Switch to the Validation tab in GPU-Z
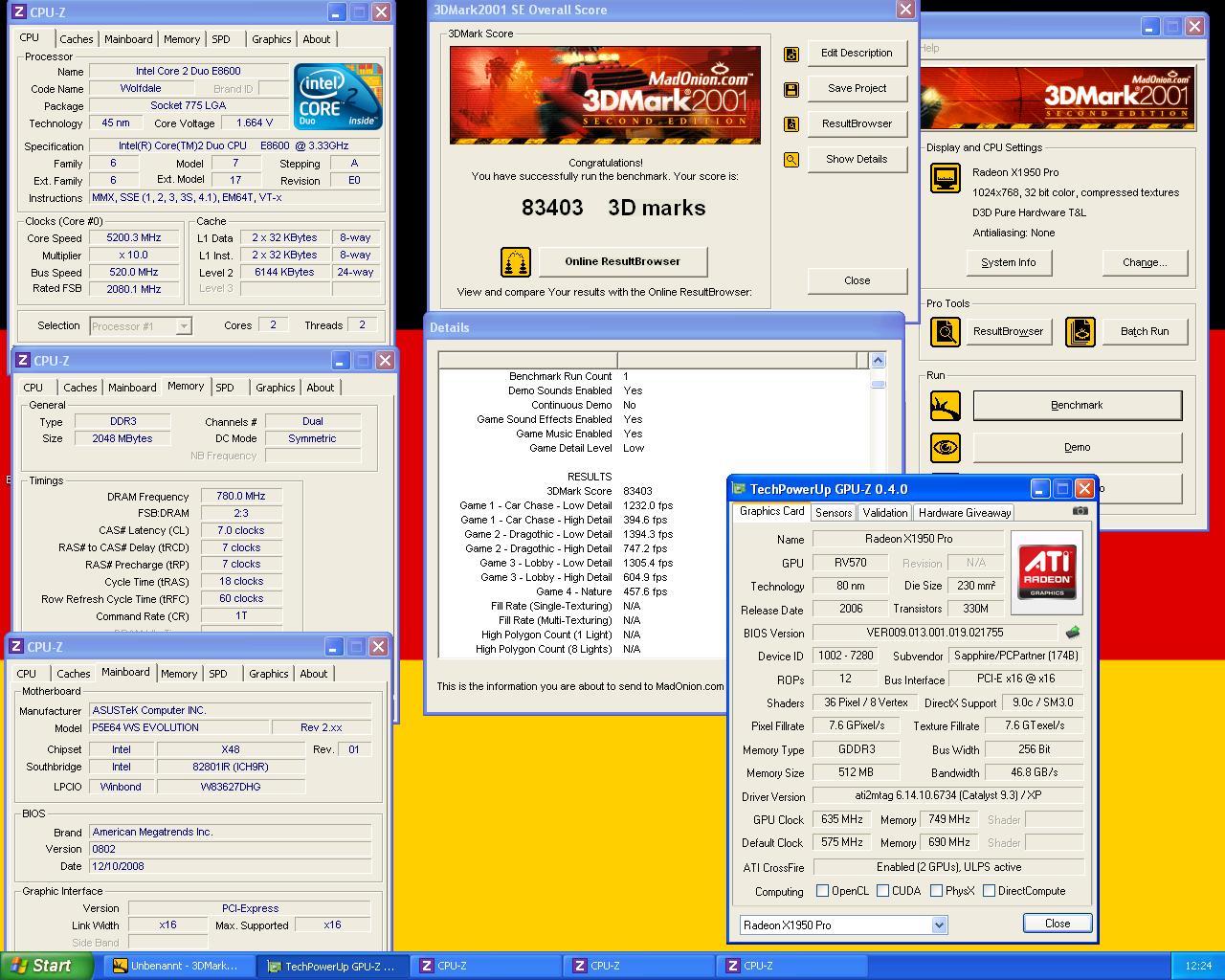The image size is (1225, 980). click(x=885, y=513)
